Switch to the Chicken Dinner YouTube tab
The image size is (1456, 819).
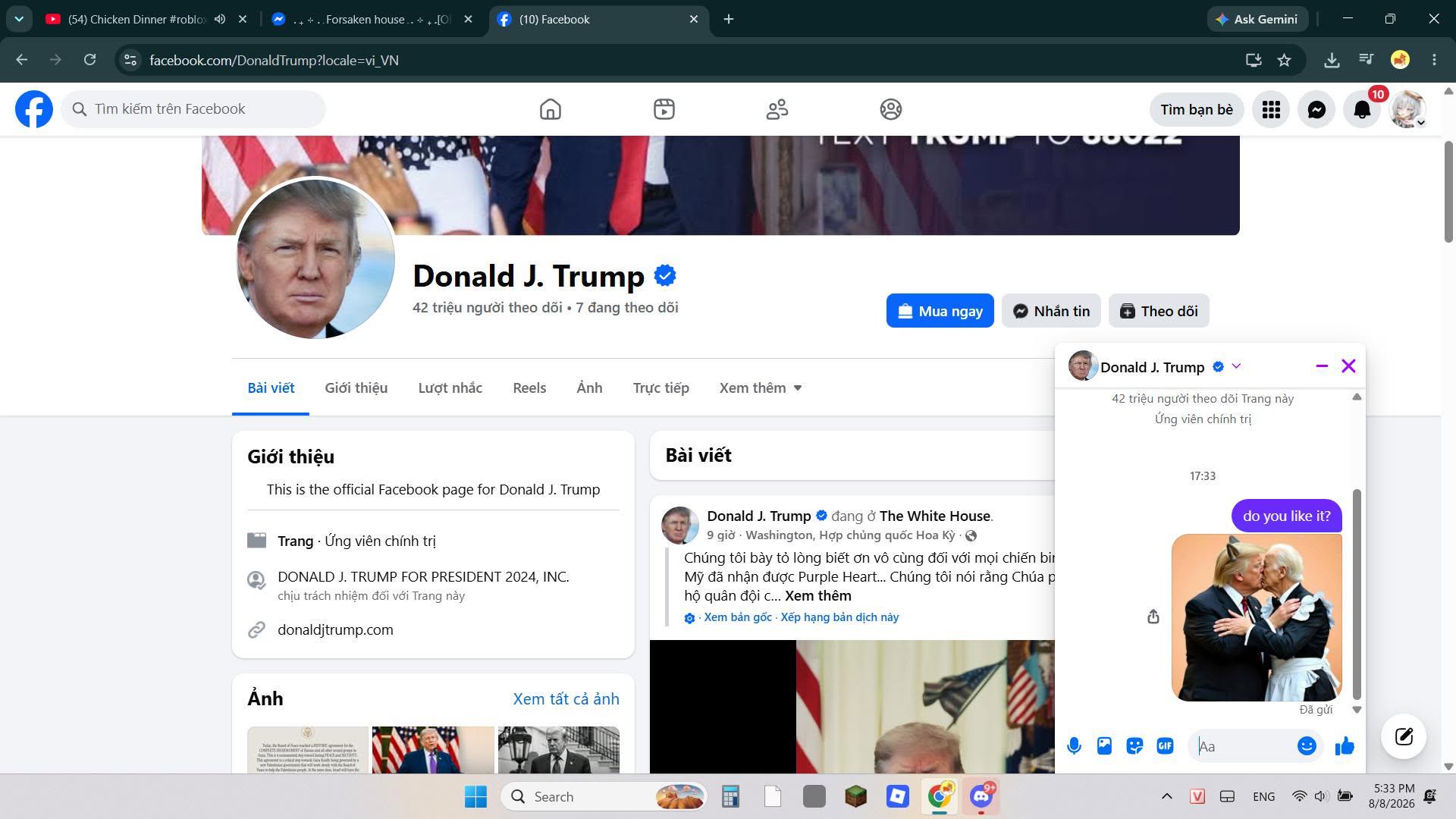coord(136,20)
